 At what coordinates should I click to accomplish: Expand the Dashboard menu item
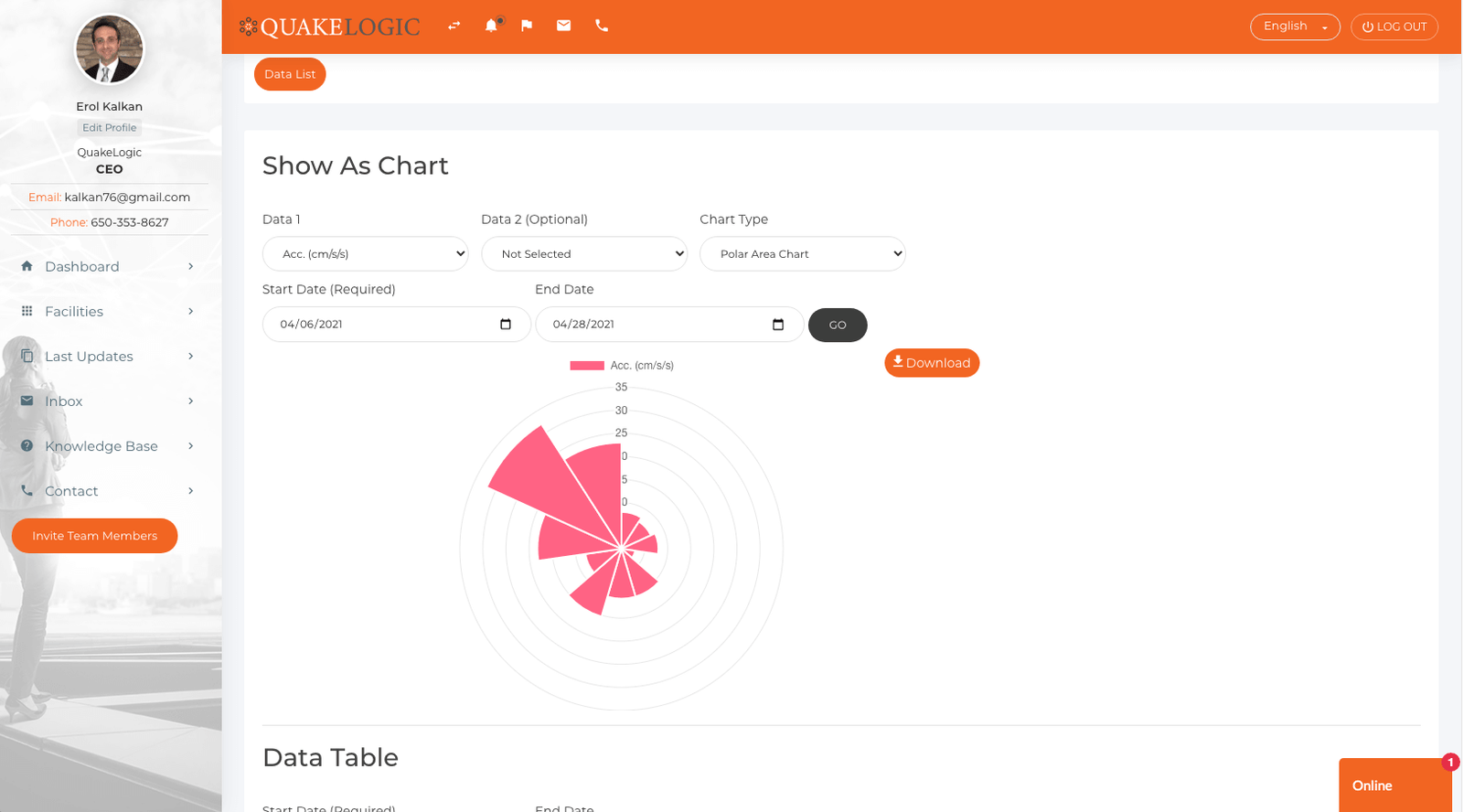109,267
